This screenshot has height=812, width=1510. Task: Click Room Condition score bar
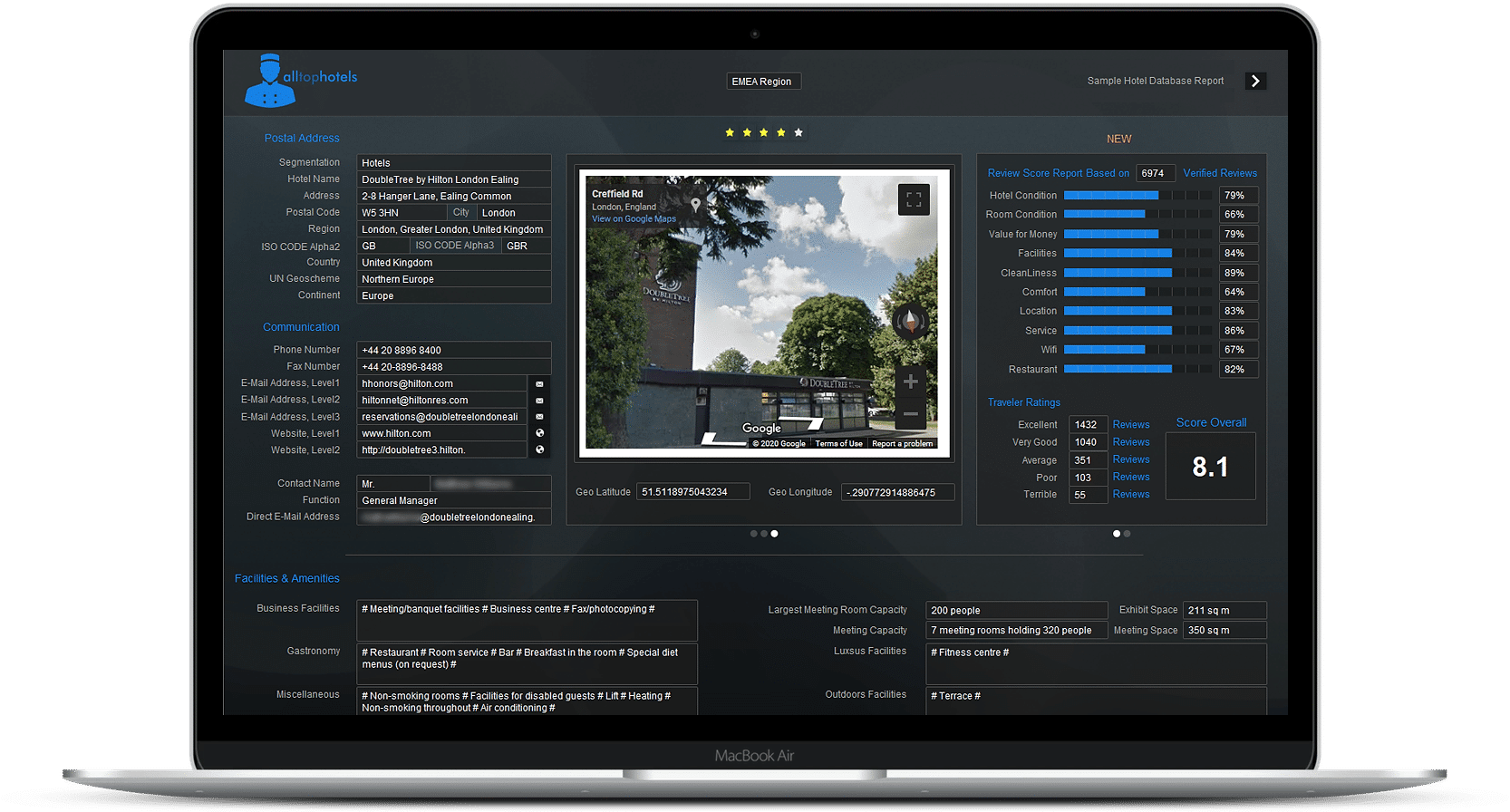click(1137, 215)
